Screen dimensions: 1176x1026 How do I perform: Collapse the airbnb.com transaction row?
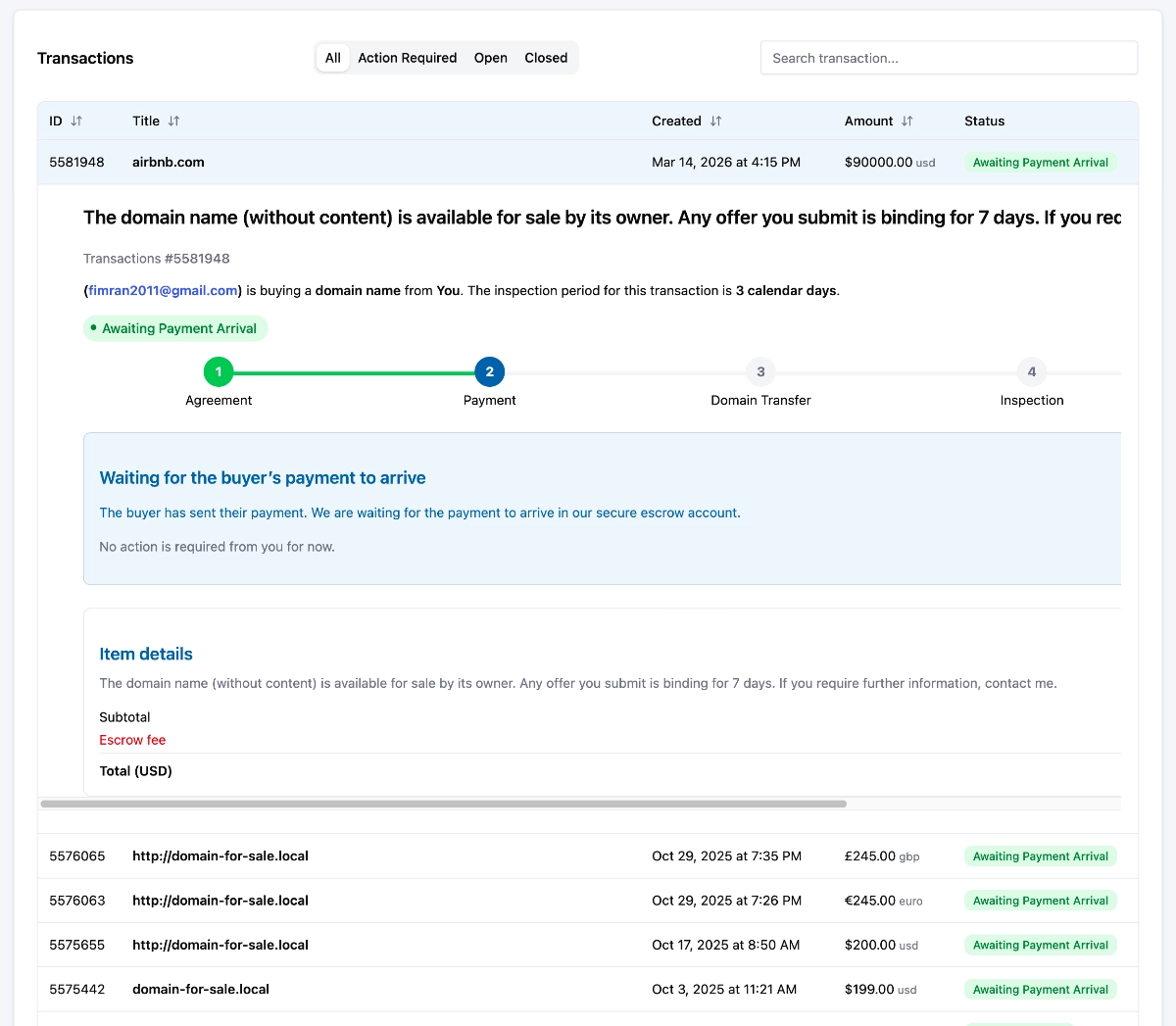click(x=588, y=163)
